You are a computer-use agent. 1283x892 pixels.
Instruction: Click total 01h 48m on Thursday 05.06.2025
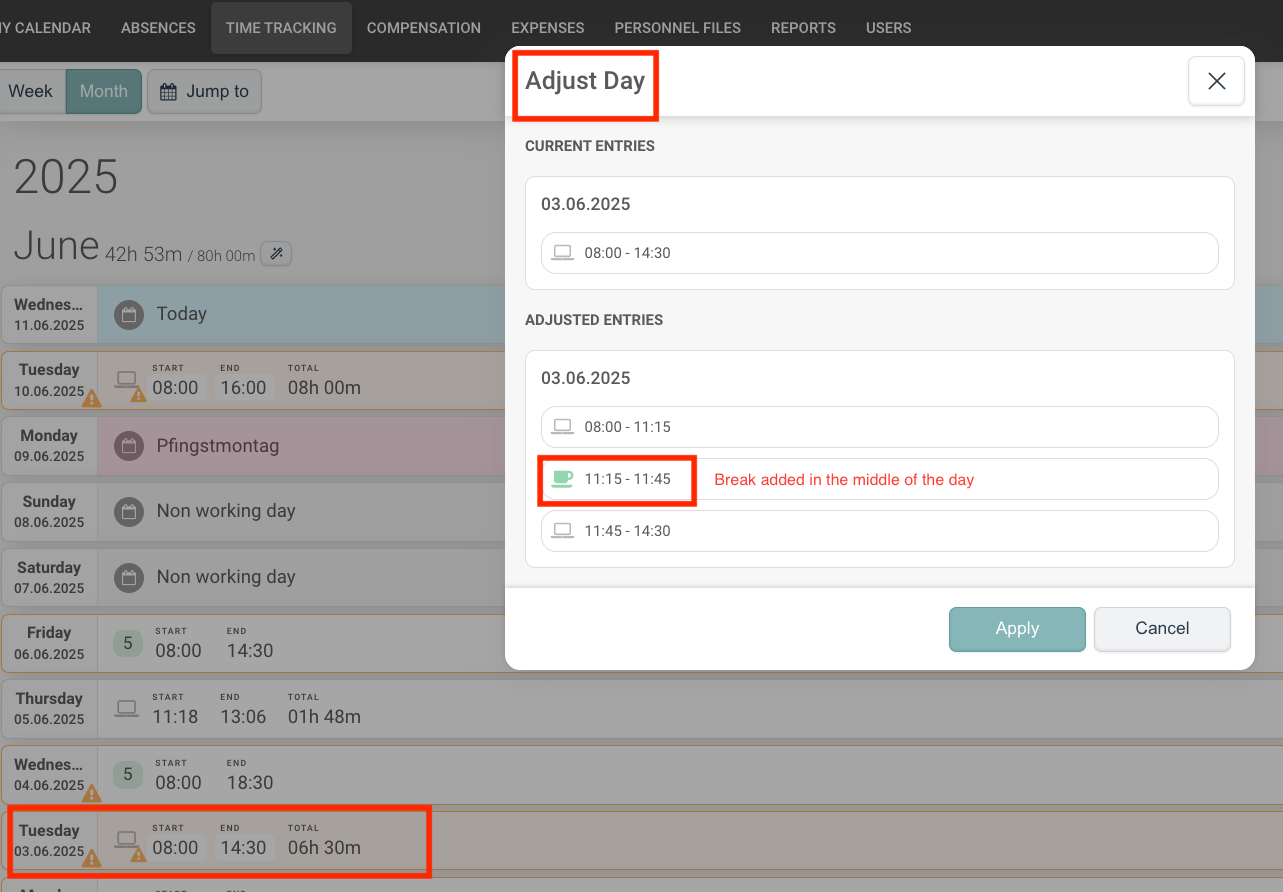pos(324,717)
